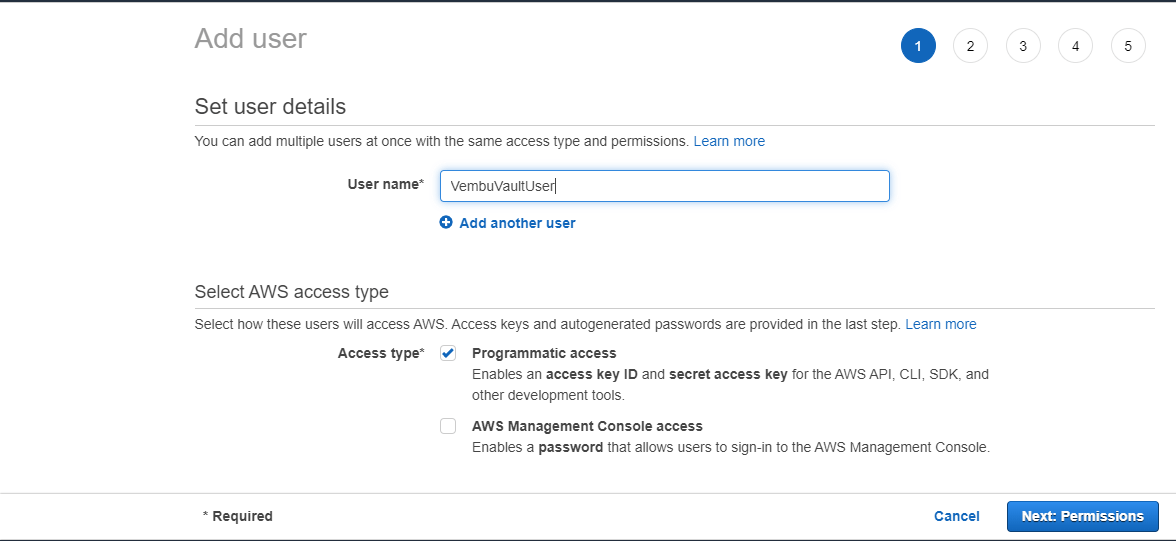The height and width of the screenshot is (541, 1176).
Task: Open Learn more link under Set user details
Action: pyautogui.click(x=729, y=141)
